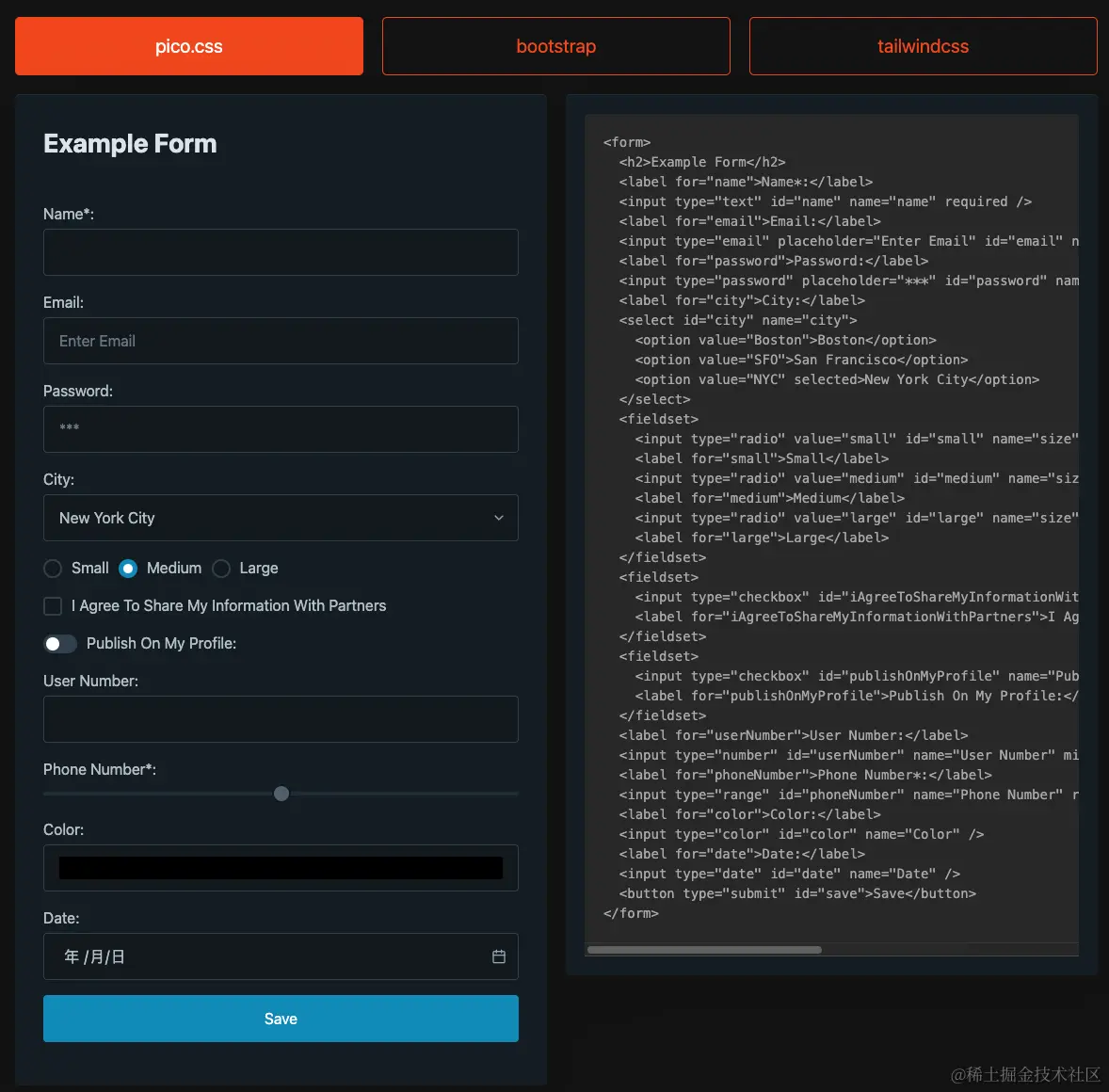Click the "Name*:" label
1109x1092 pixels.
(x=69, y=215)
